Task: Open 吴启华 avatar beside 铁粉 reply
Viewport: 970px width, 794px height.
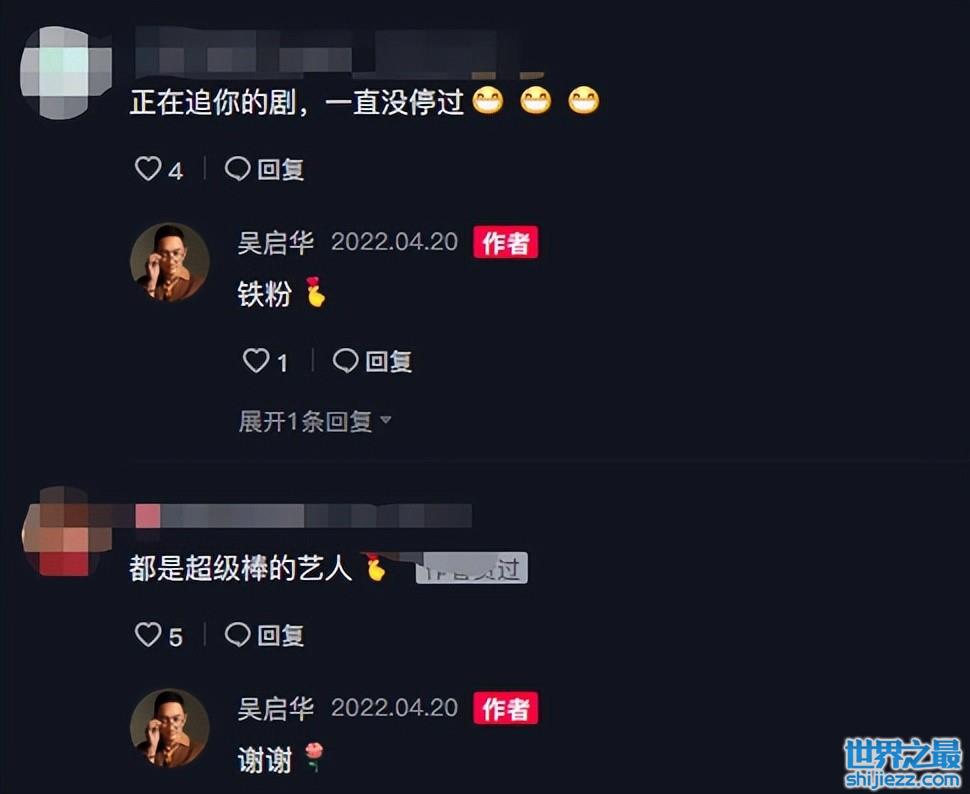Action: pos(170,262)
